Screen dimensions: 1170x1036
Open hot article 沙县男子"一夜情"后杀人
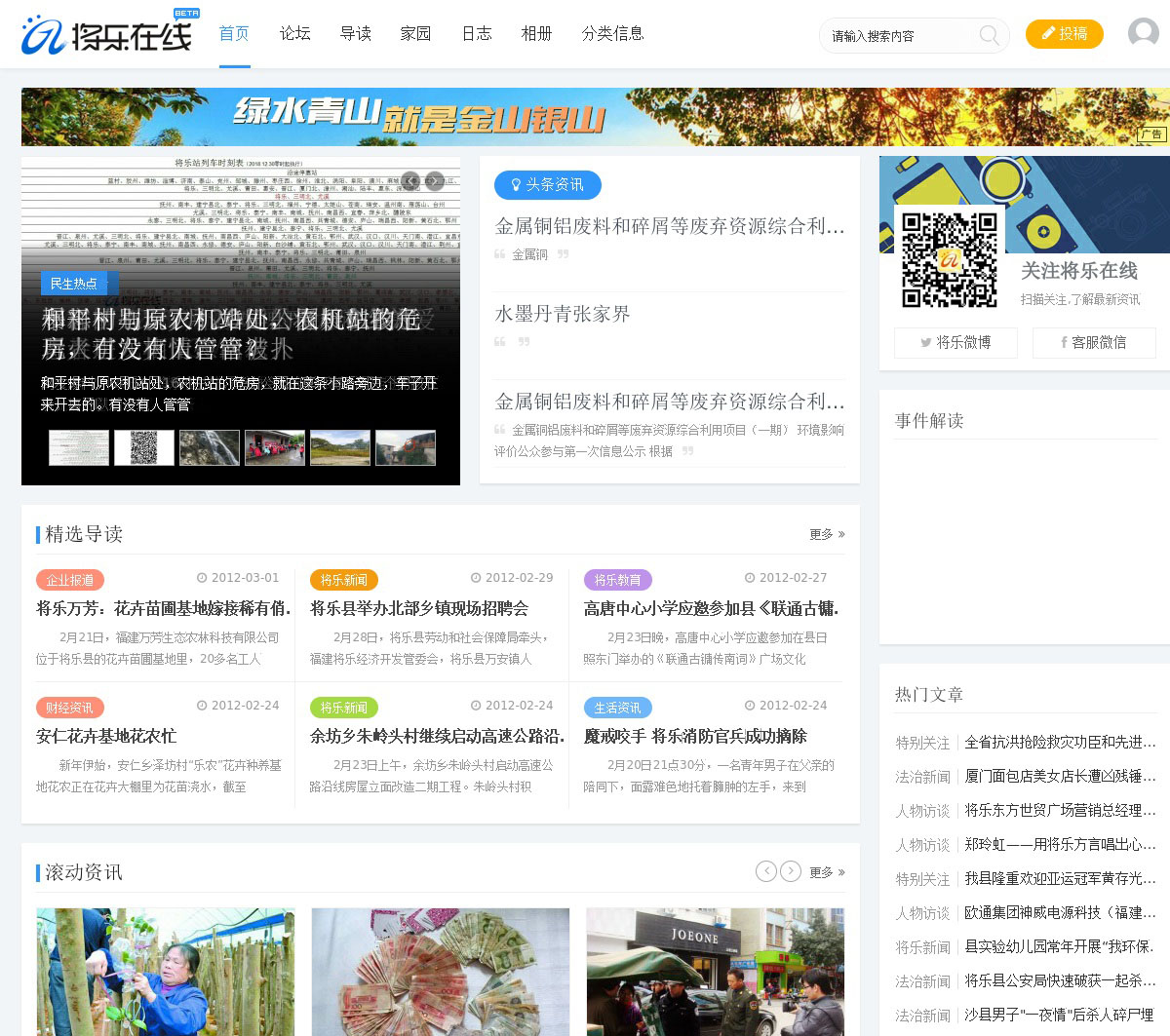(1061, 1016)
